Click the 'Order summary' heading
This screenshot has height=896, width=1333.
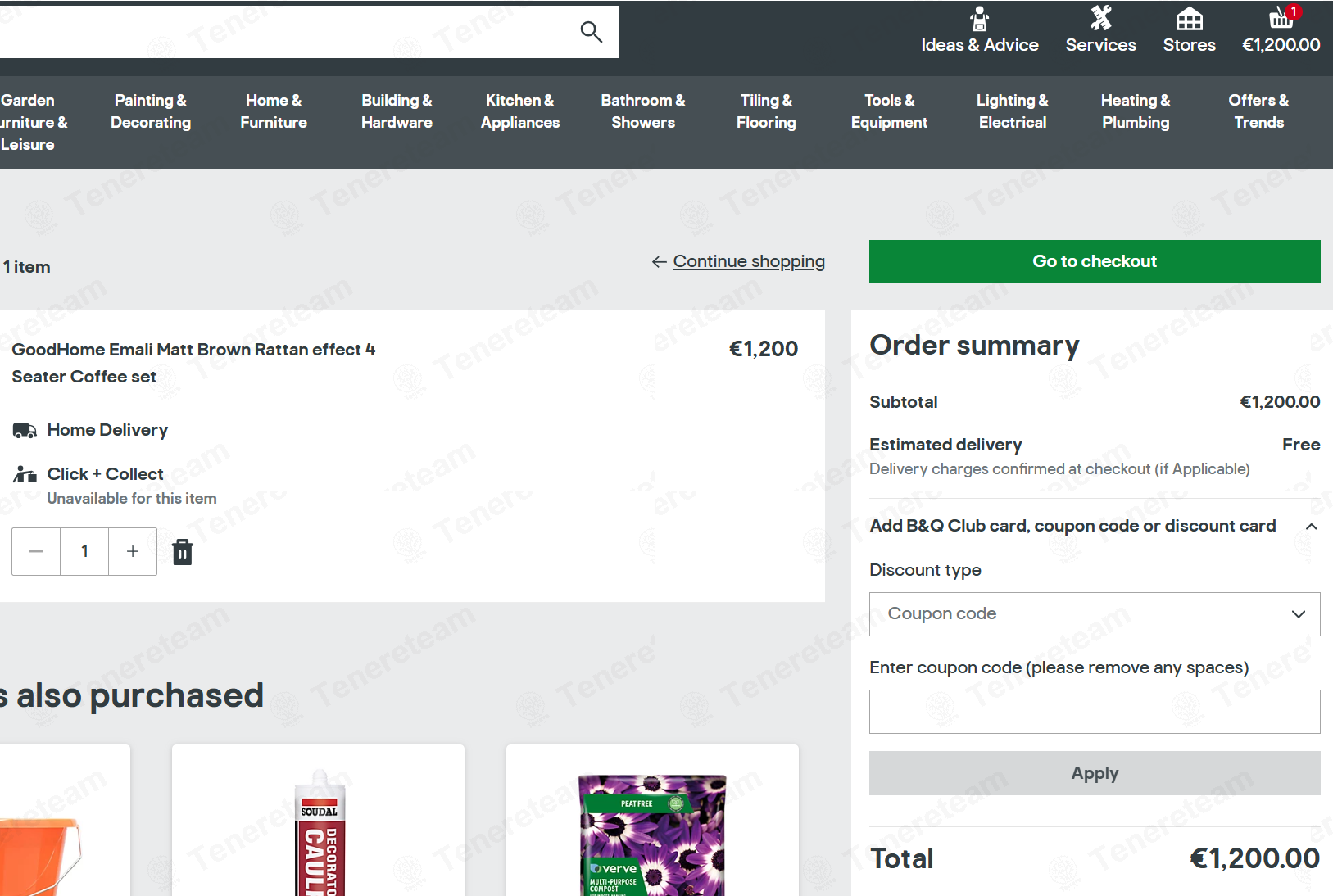pyautogui.click(x=974, y=346)
